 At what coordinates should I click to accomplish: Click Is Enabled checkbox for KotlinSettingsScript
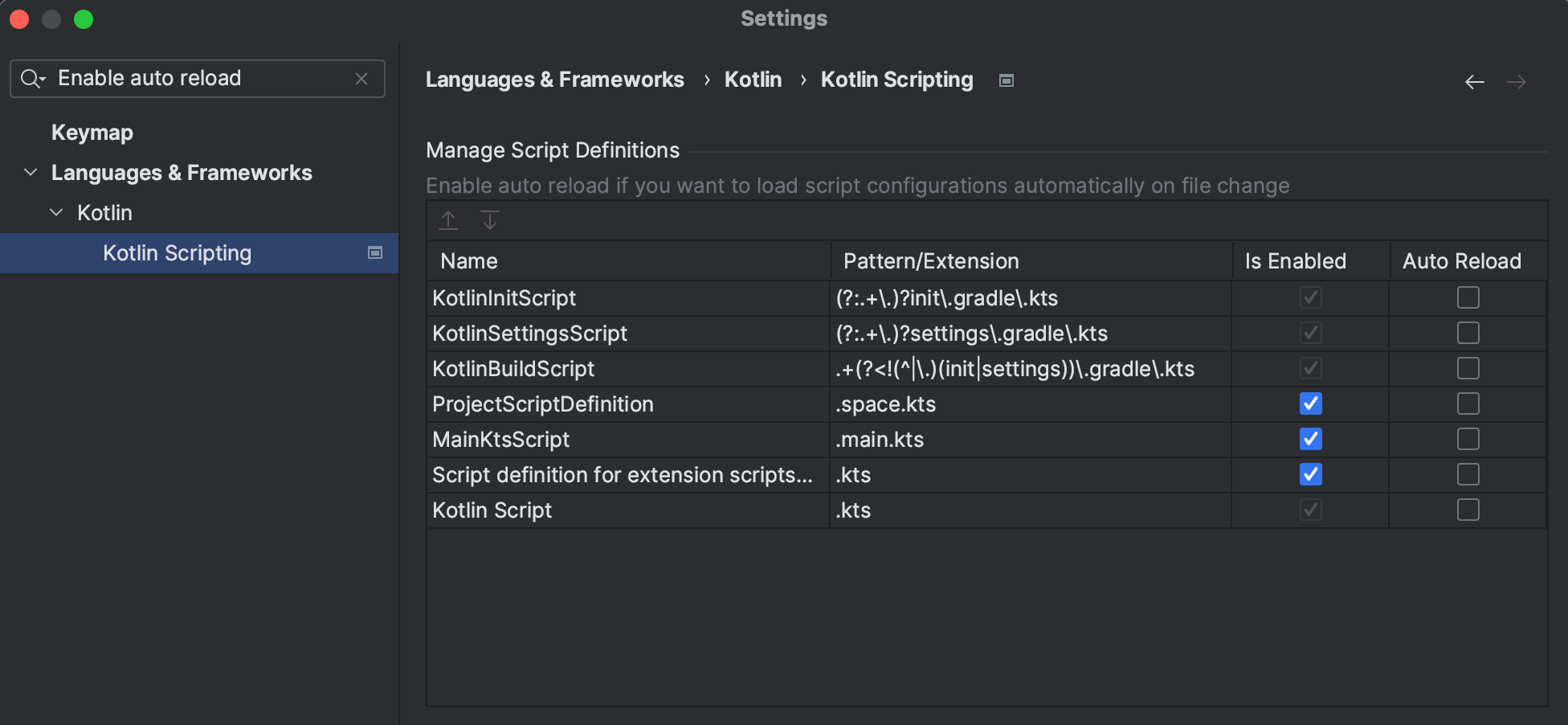[x=1311, y=333]
